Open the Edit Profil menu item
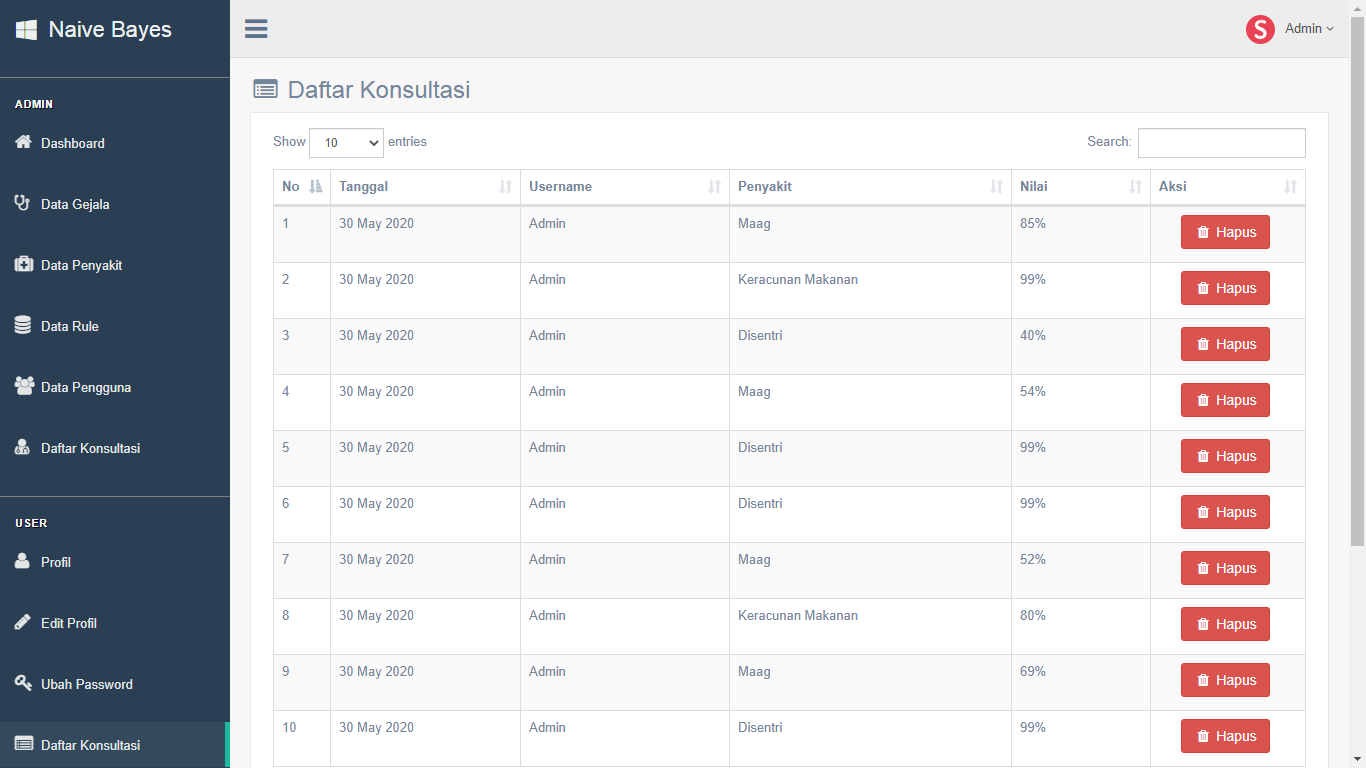Viewport: 1366px width, 768px height. (x=115, y=623)
